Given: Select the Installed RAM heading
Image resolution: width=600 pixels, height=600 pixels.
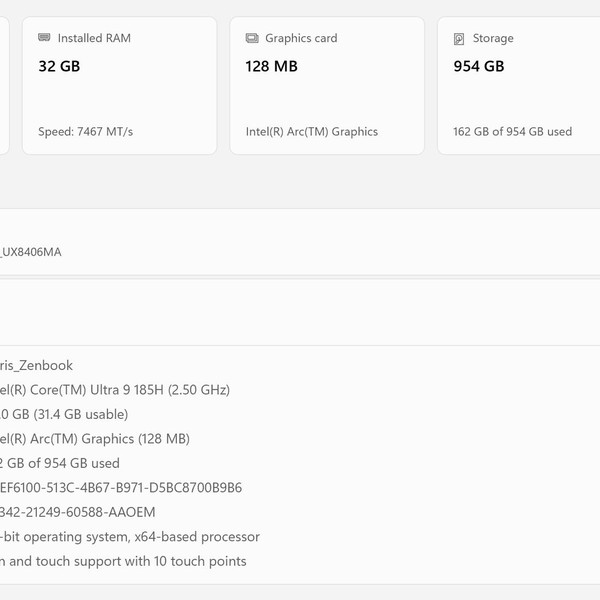Looking at the screenshot, I should (x=94, y=38).
